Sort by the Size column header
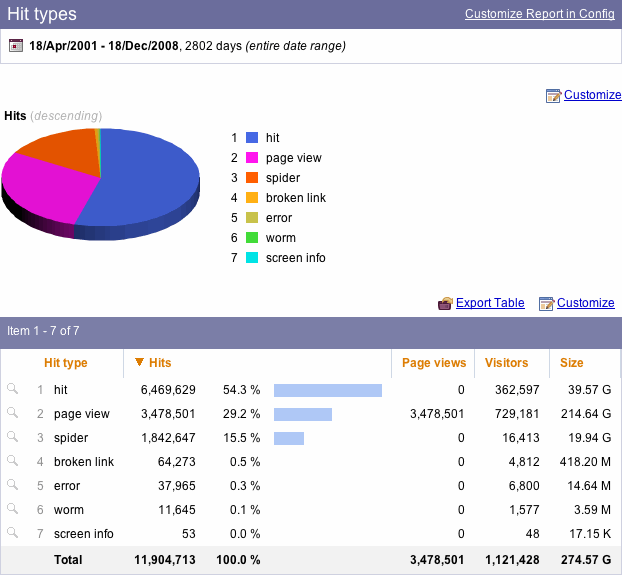This screenshot has height=575, width=622. pos(571,363)
